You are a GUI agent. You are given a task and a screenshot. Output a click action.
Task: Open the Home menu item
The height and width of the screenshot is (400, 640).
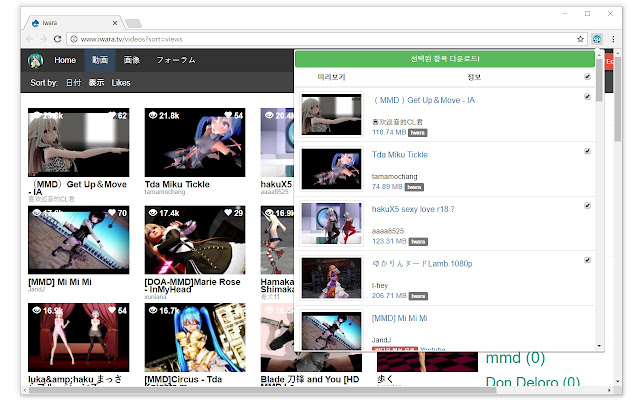click(65, 60)
